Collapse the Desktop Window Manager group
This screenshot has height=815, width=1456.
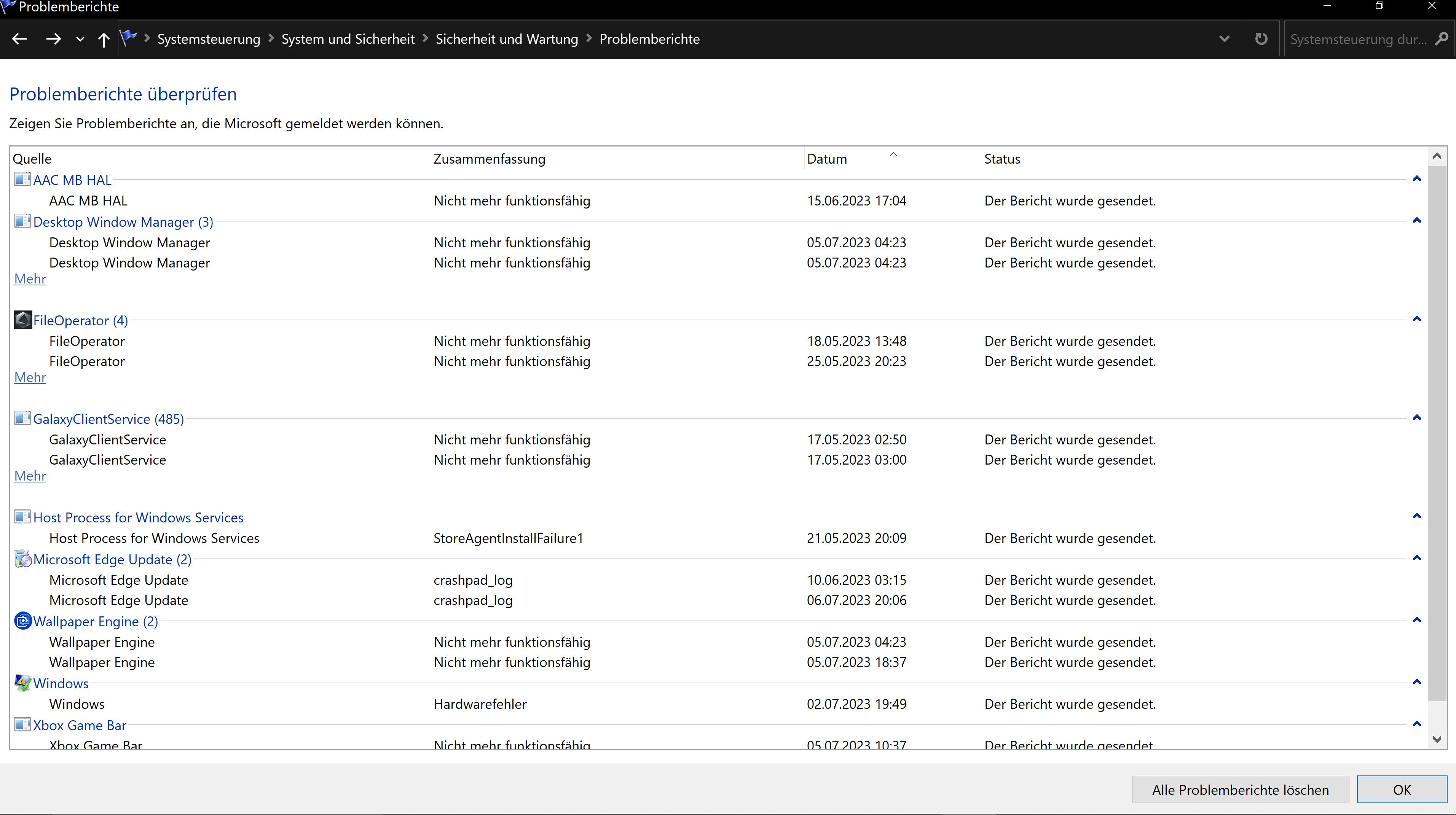pos(1416,220)
